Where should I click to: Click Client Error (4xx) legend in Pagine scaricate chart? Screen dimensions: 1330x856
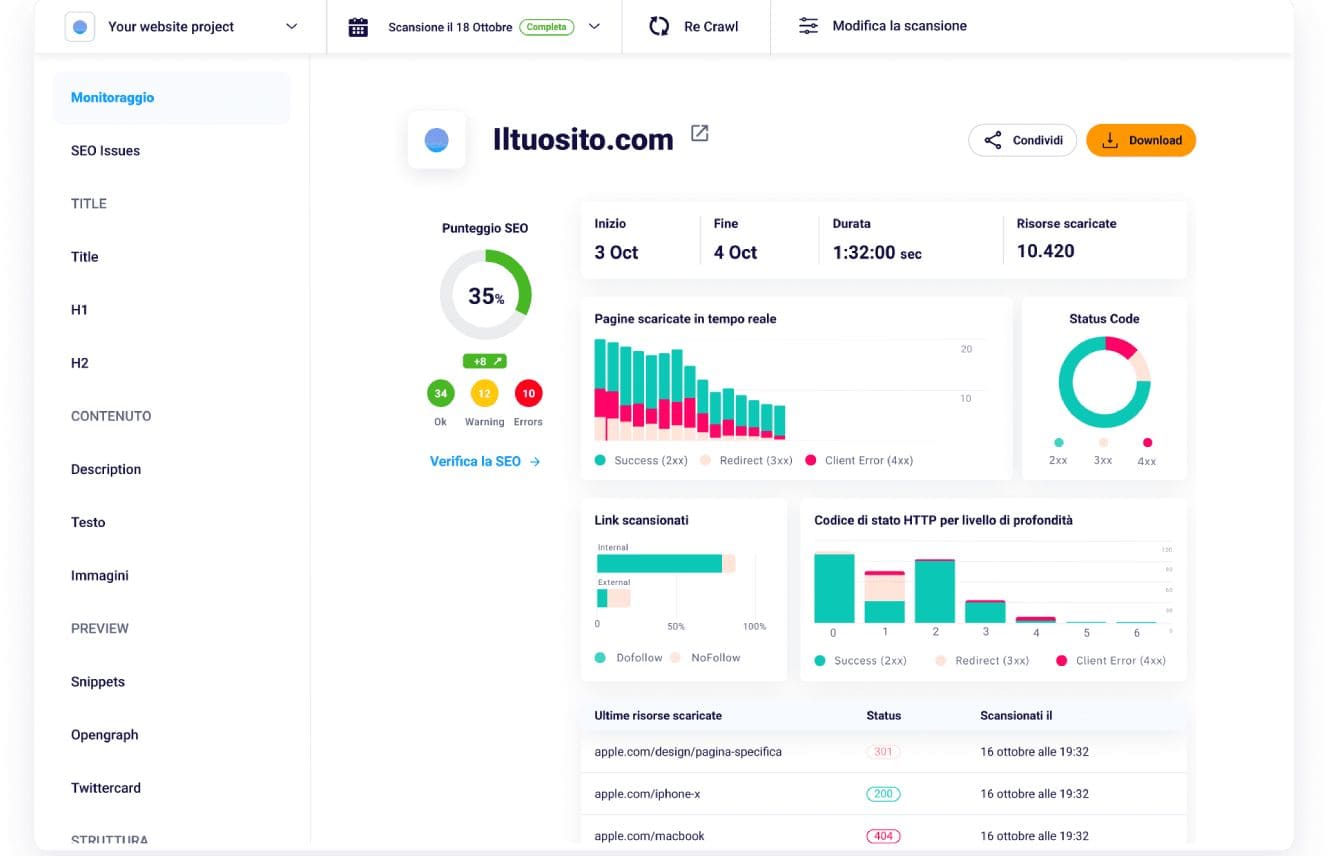859,460
